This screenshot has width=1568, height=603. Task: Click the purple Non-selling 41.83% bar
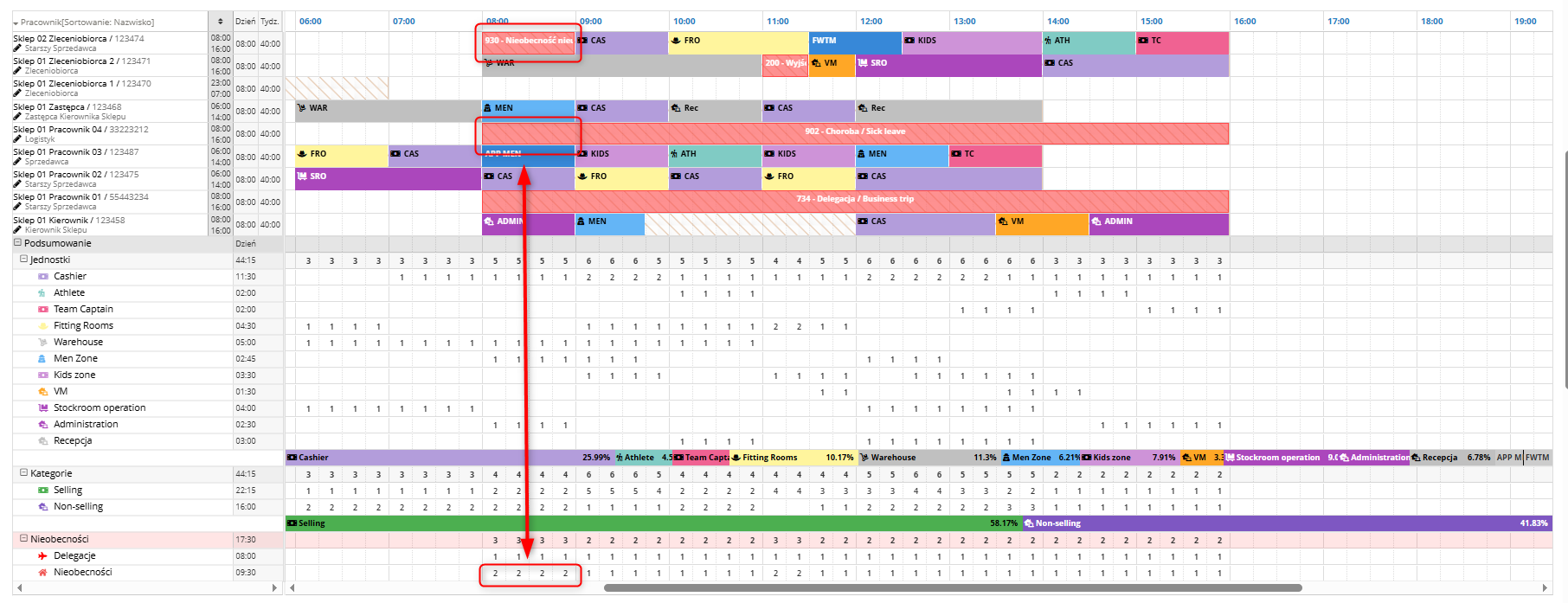1286,523
